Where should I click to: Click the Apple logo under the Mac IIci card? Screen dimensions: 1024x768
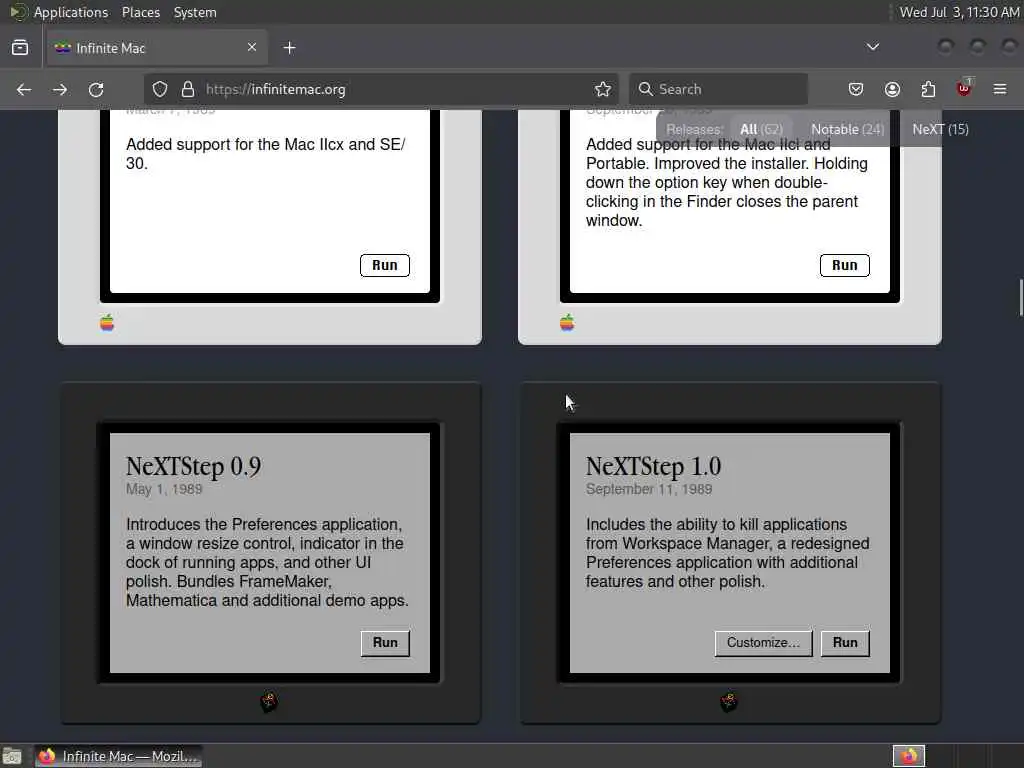567,323
